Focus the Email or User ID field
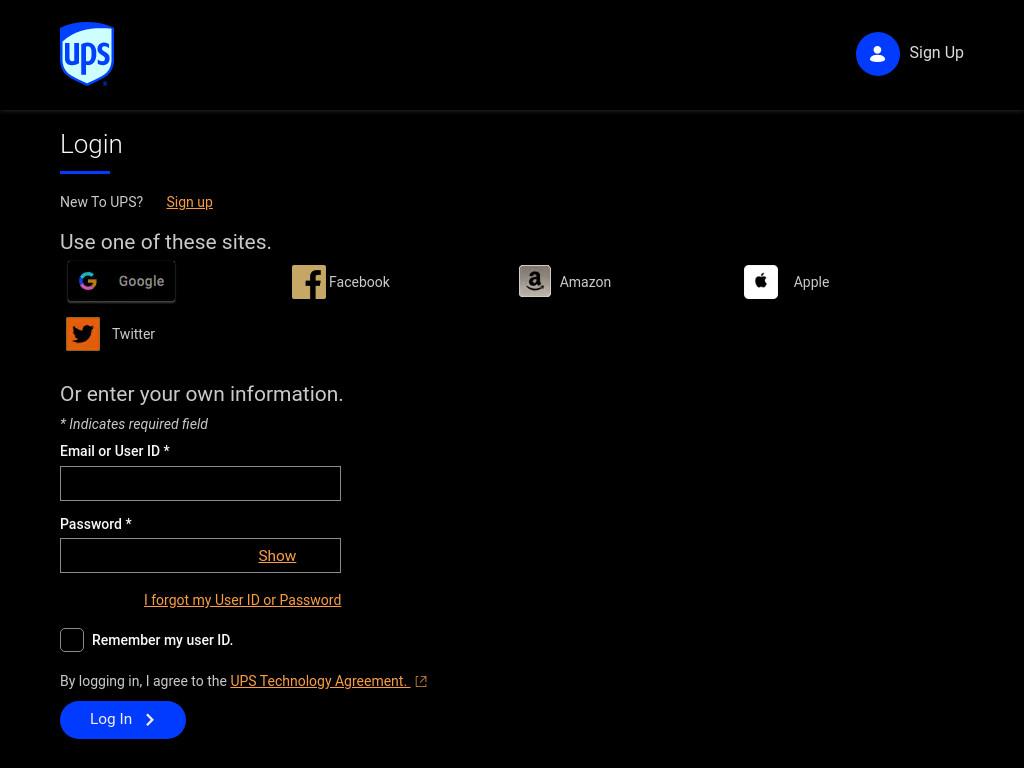 pos(200,483)
